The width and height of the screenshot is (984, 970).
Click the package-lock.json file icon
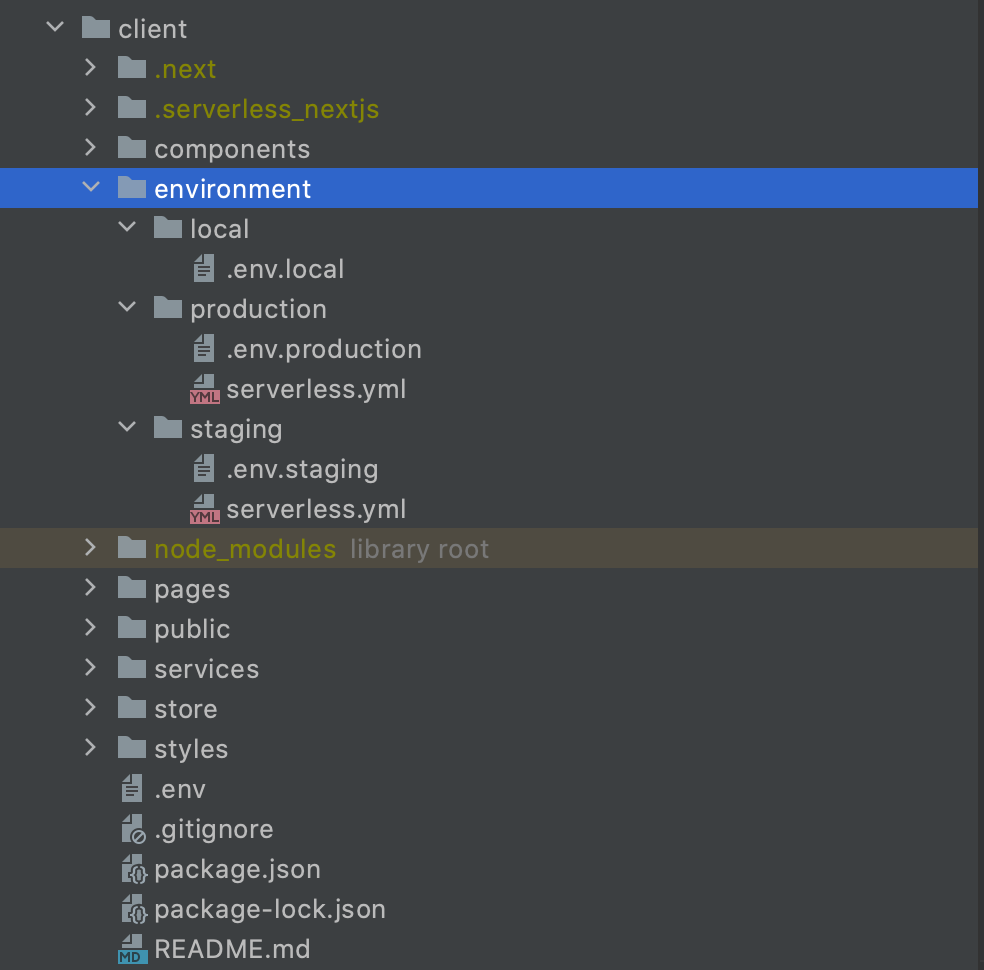tap(132, 909)
